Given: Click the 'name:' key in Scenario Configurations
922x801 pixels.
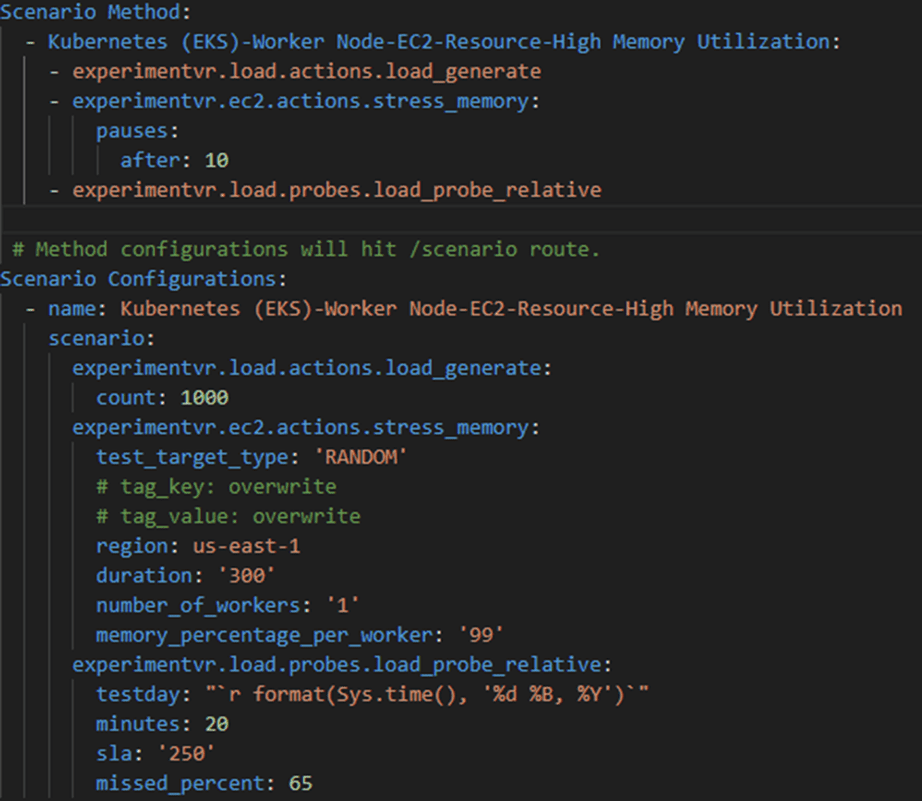Looking at the screenshot, I should point(77,309).
